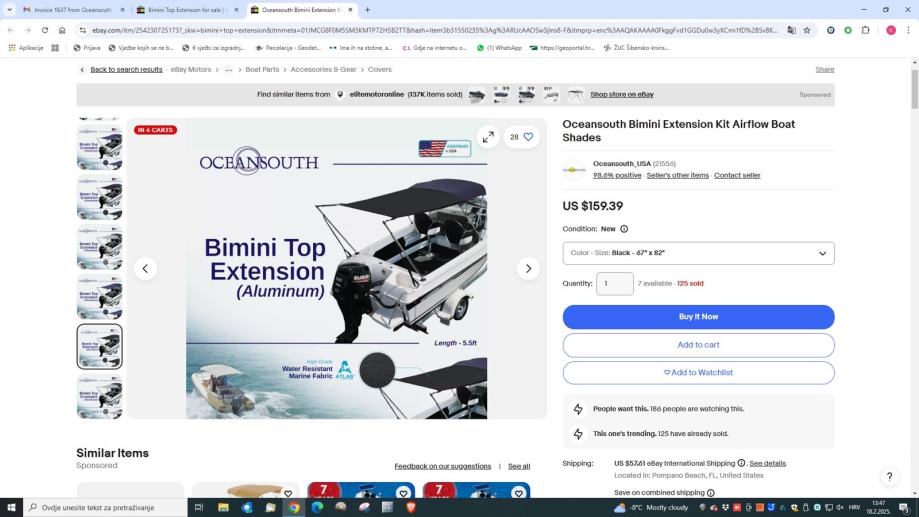Screen dimensions: 919x517
Task: Expand the Color - Size dropdown
Action: tap(698, 253)
